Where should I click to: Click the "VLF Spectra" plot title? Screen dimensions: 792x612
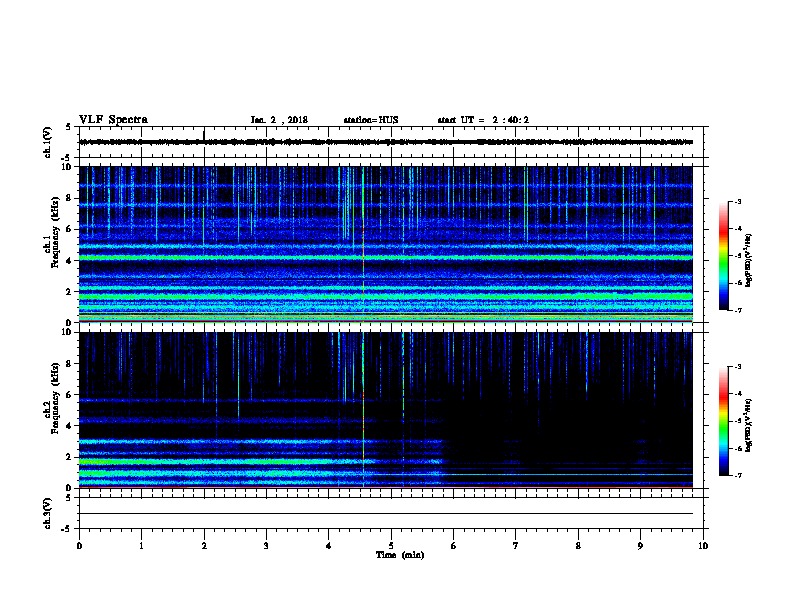coord(113,120)
